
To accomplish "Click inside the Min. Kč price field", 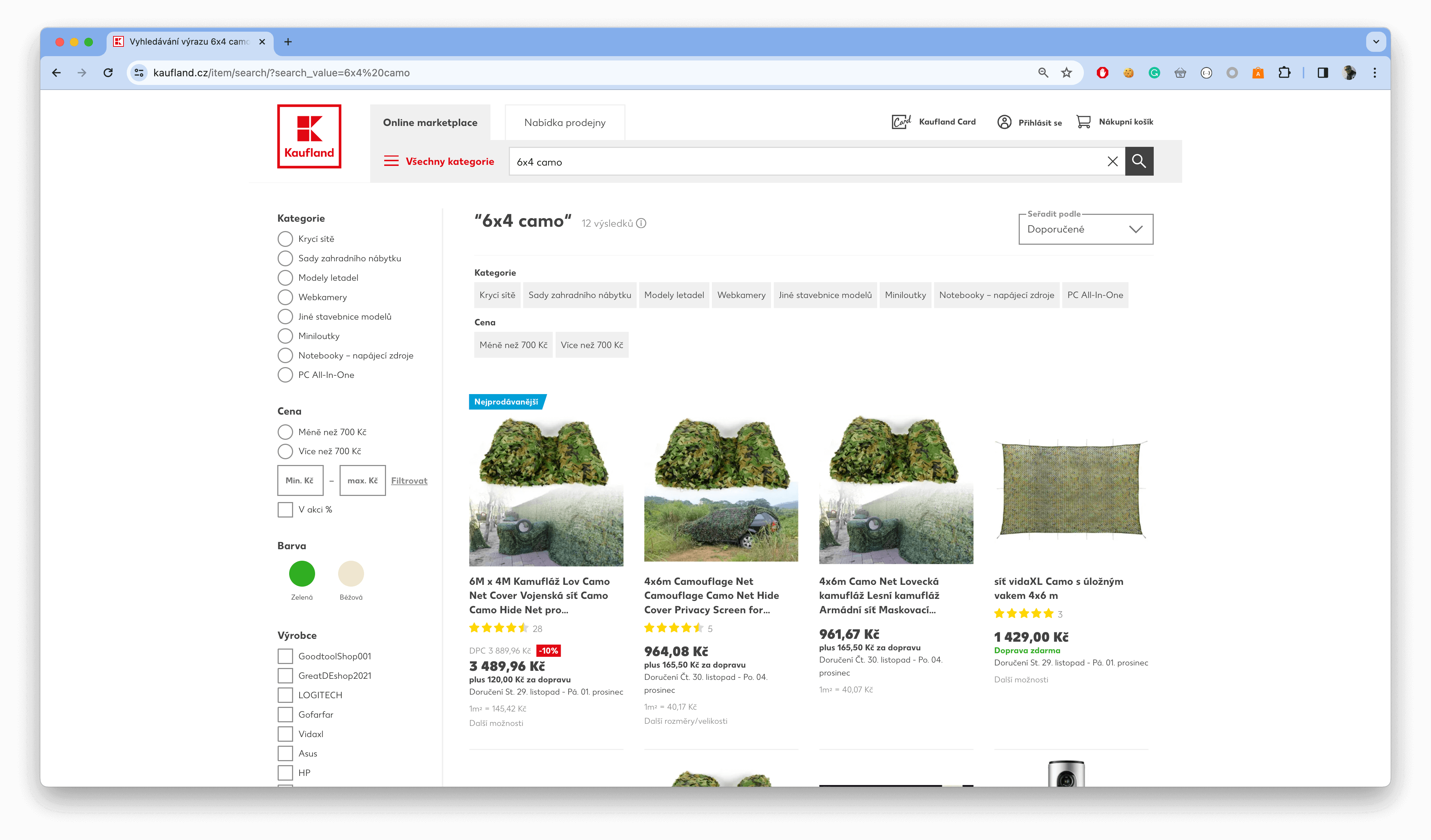I will 300,480.
